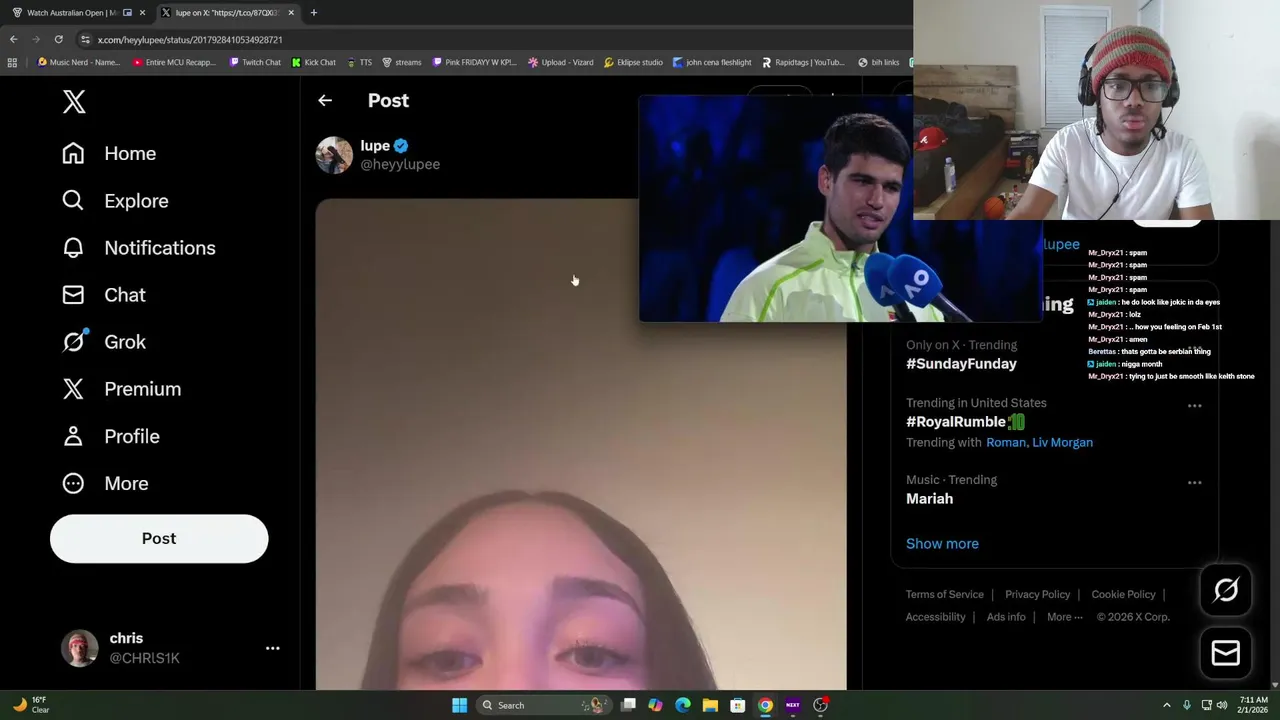Open the Eklipse studio bookmark
This screenshot has height=720, width=1280.
point(633,62)
